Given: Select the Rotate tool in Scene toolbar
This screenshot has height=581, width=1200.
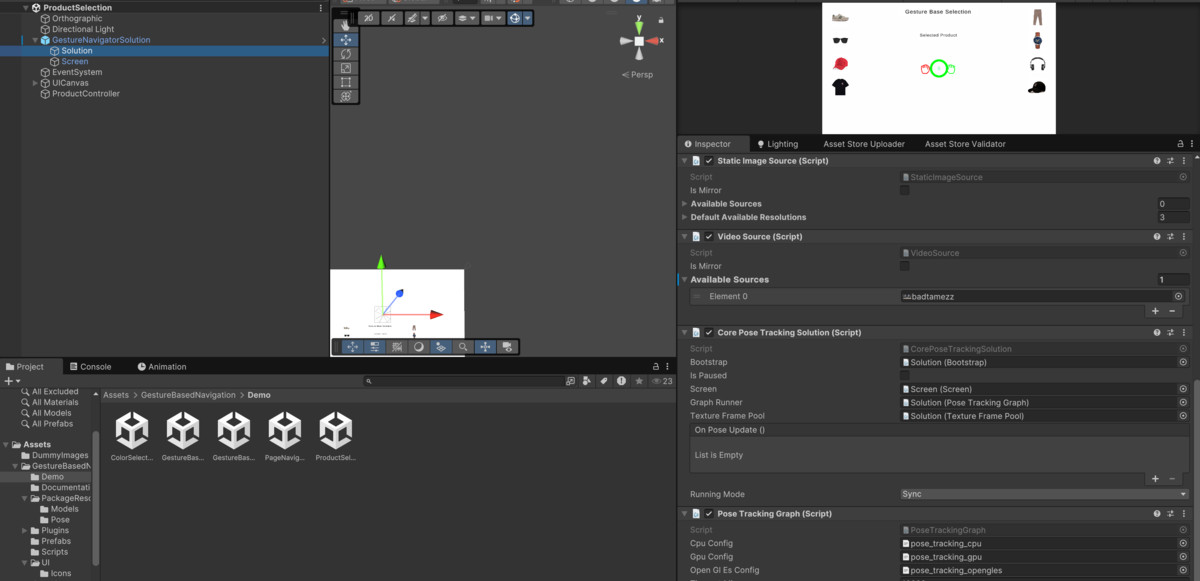Looking at the screenshot, I should point(346,54).
